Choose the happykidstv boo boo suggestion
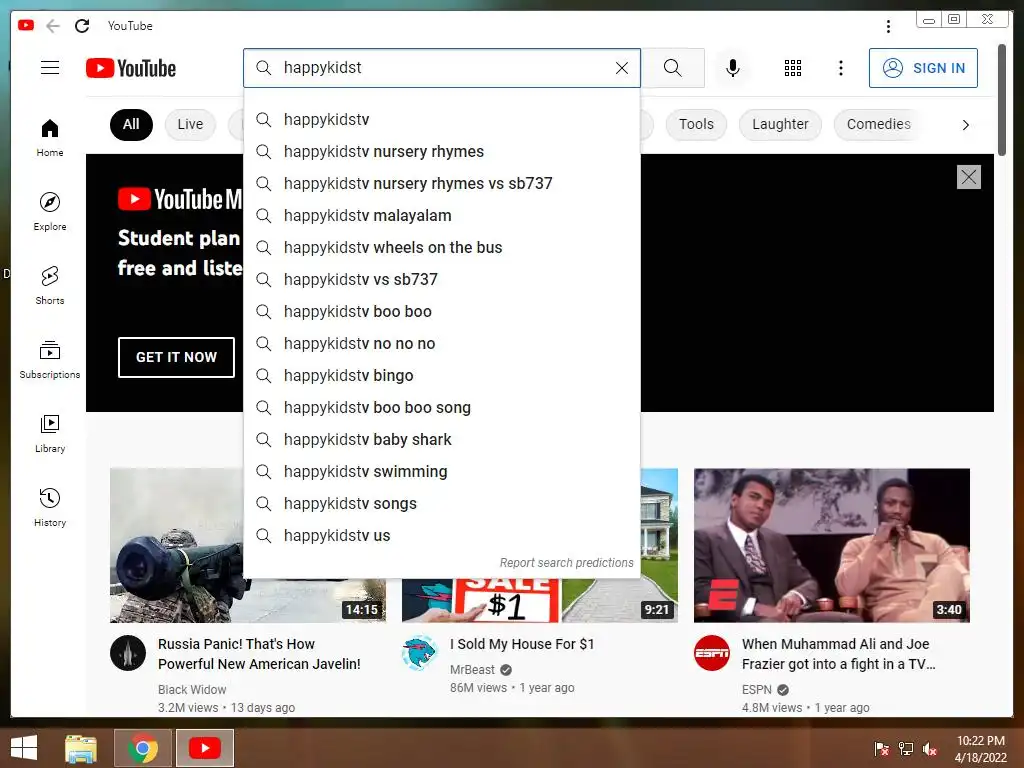Viewport: 1024px width, 768px height. (x=441, y=312)
